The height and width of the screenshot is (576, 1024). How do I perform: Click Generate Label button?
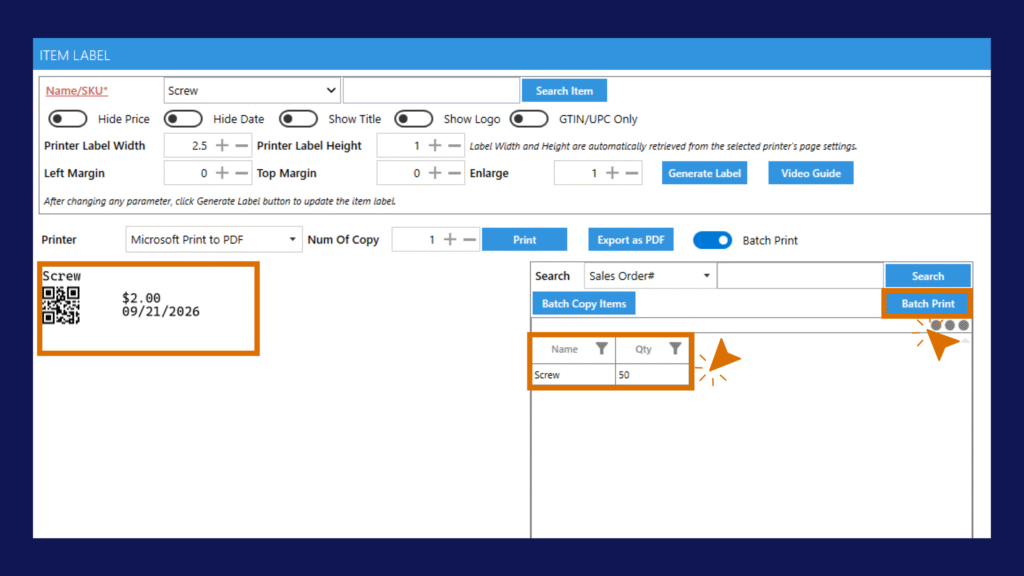coord(704,173)
